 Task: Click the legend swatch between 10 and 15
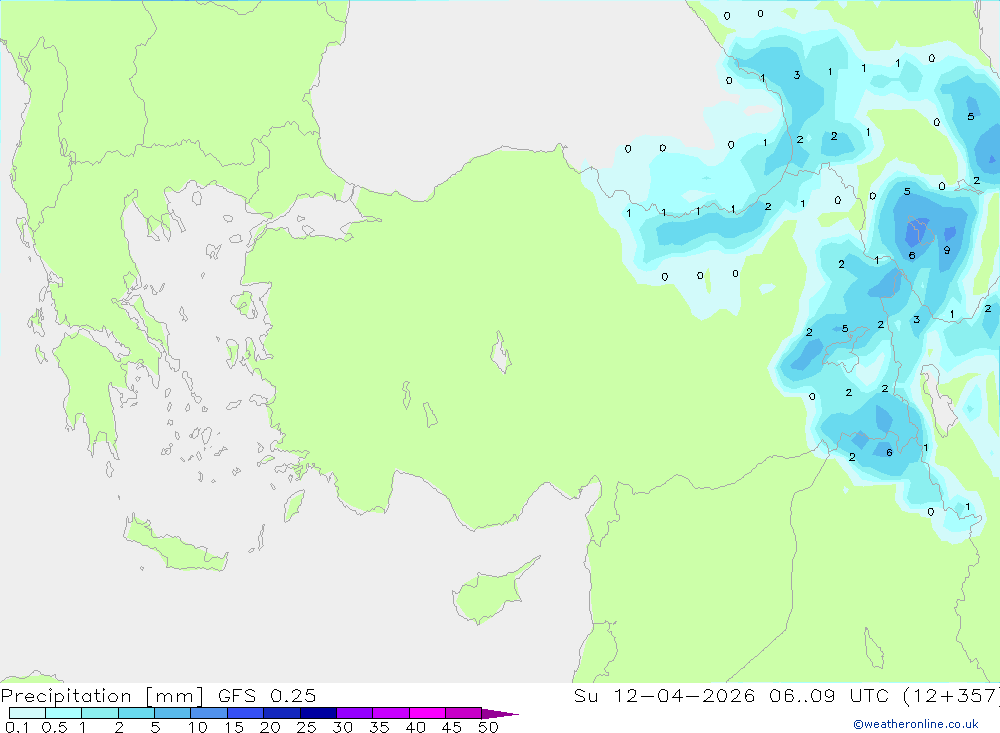click(x=209, y=713)
